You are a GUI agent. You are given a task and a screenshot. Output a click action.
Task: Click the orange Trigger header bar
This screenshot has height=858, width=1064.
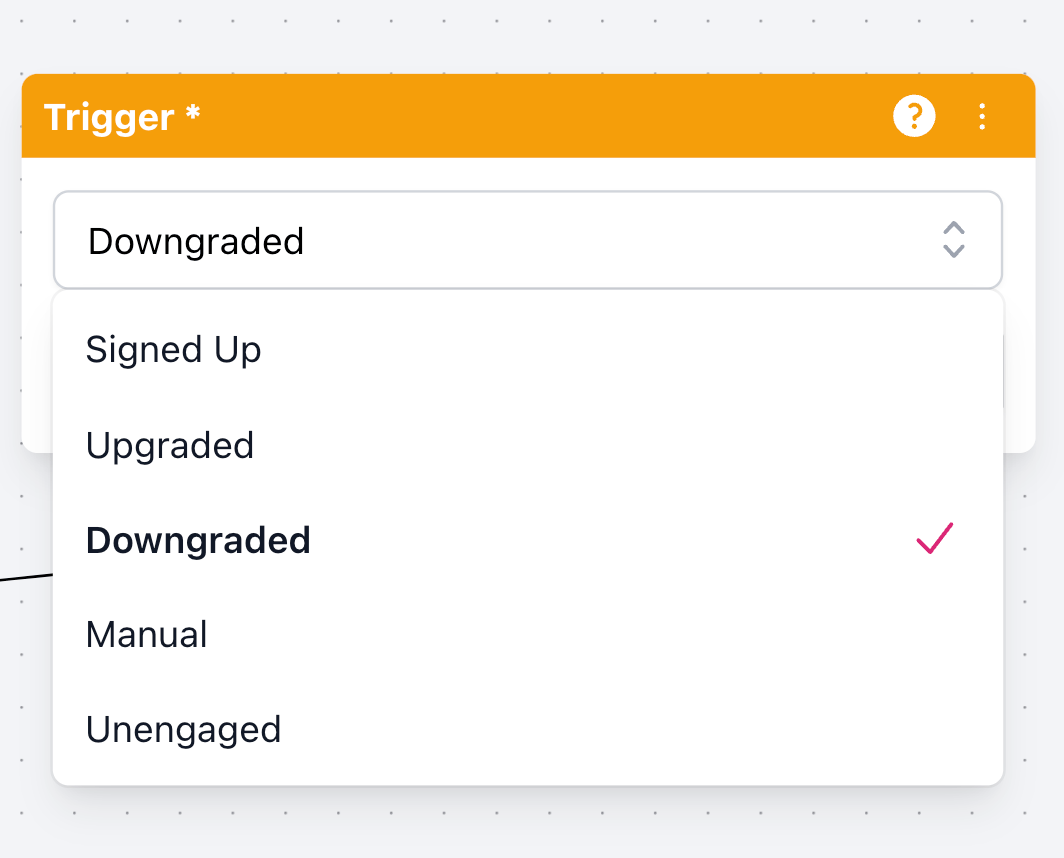pos(528,116)
